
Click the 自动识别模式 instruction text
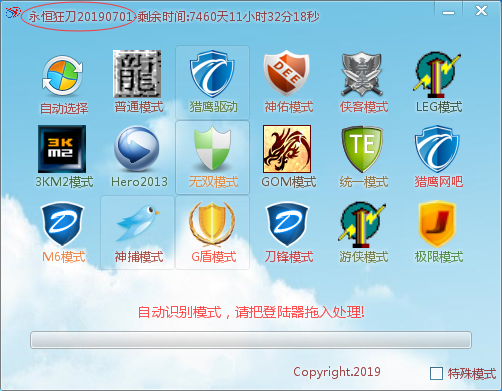point(251,313)
